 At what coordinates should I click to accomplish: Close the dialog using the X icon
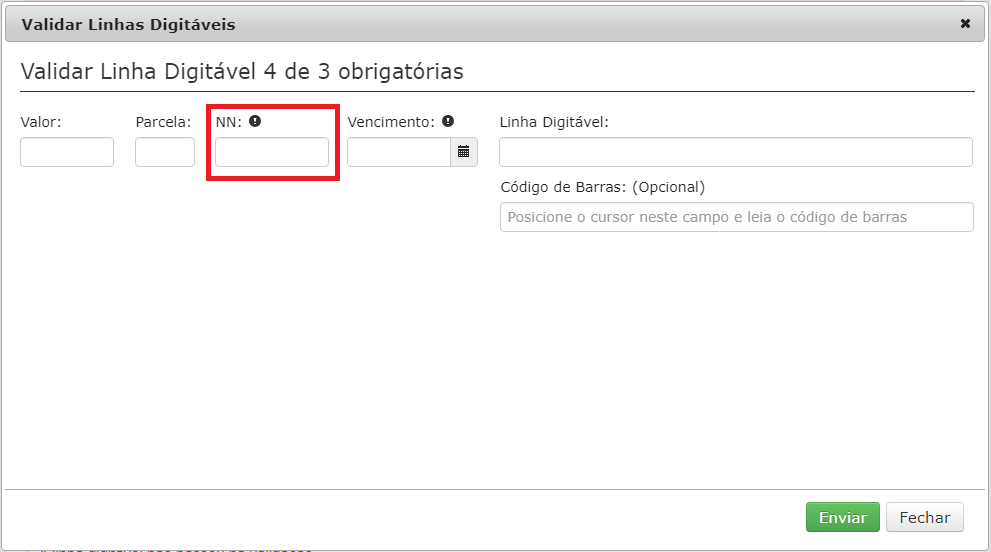(x=965, y=24)
